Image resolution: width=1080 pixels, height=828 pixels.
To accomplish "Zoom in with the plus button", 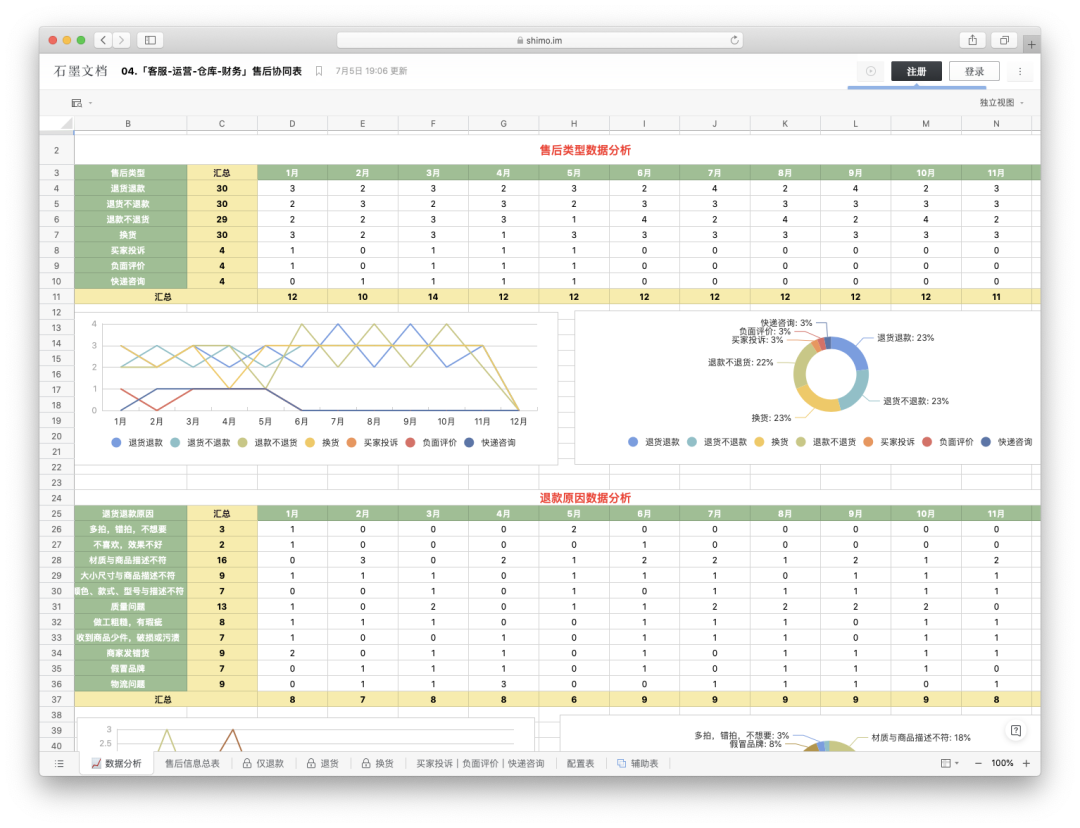I will (x=1026, y=763).
